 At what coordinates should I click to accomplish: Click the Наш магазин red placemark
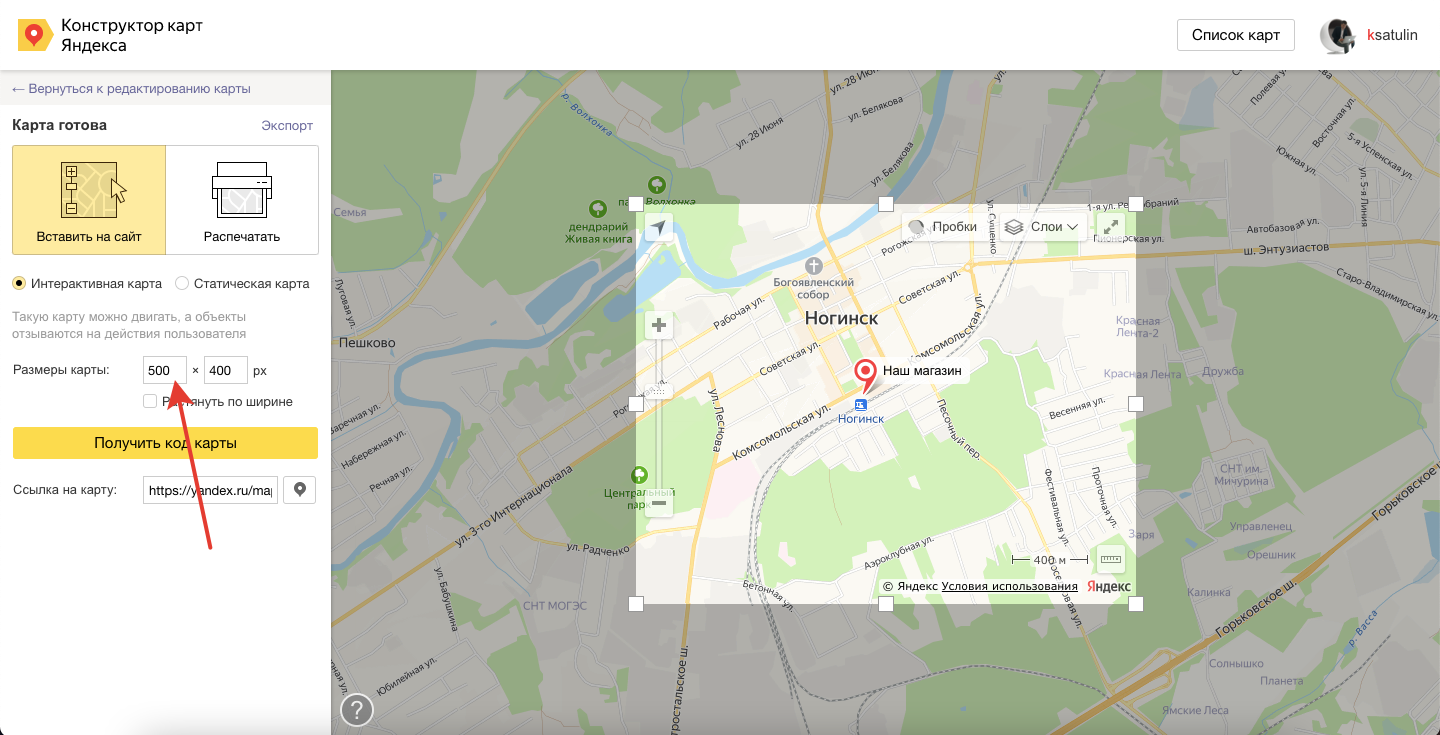point(866,376)
